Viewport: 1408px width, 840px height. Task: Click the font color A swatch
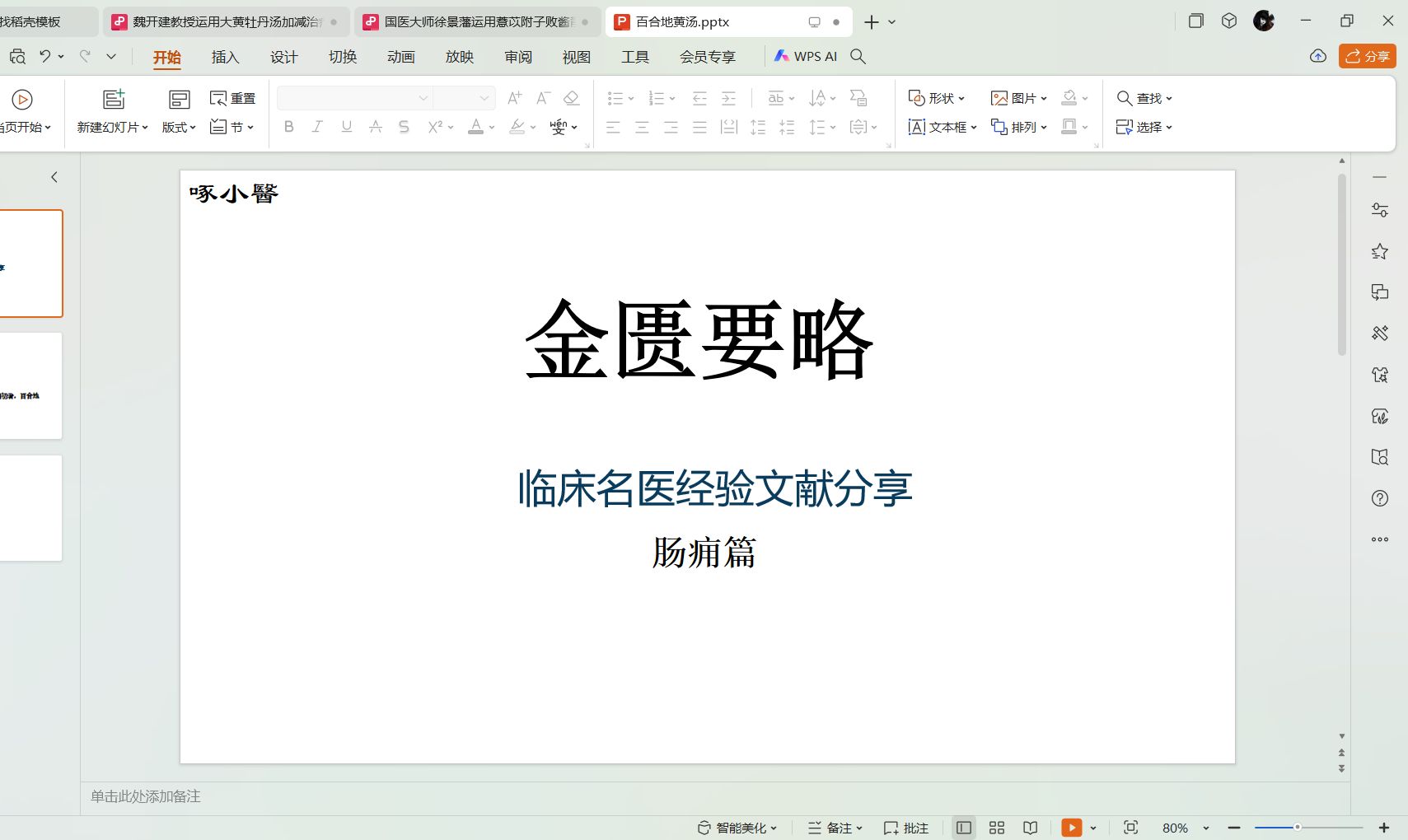point(476,127)
